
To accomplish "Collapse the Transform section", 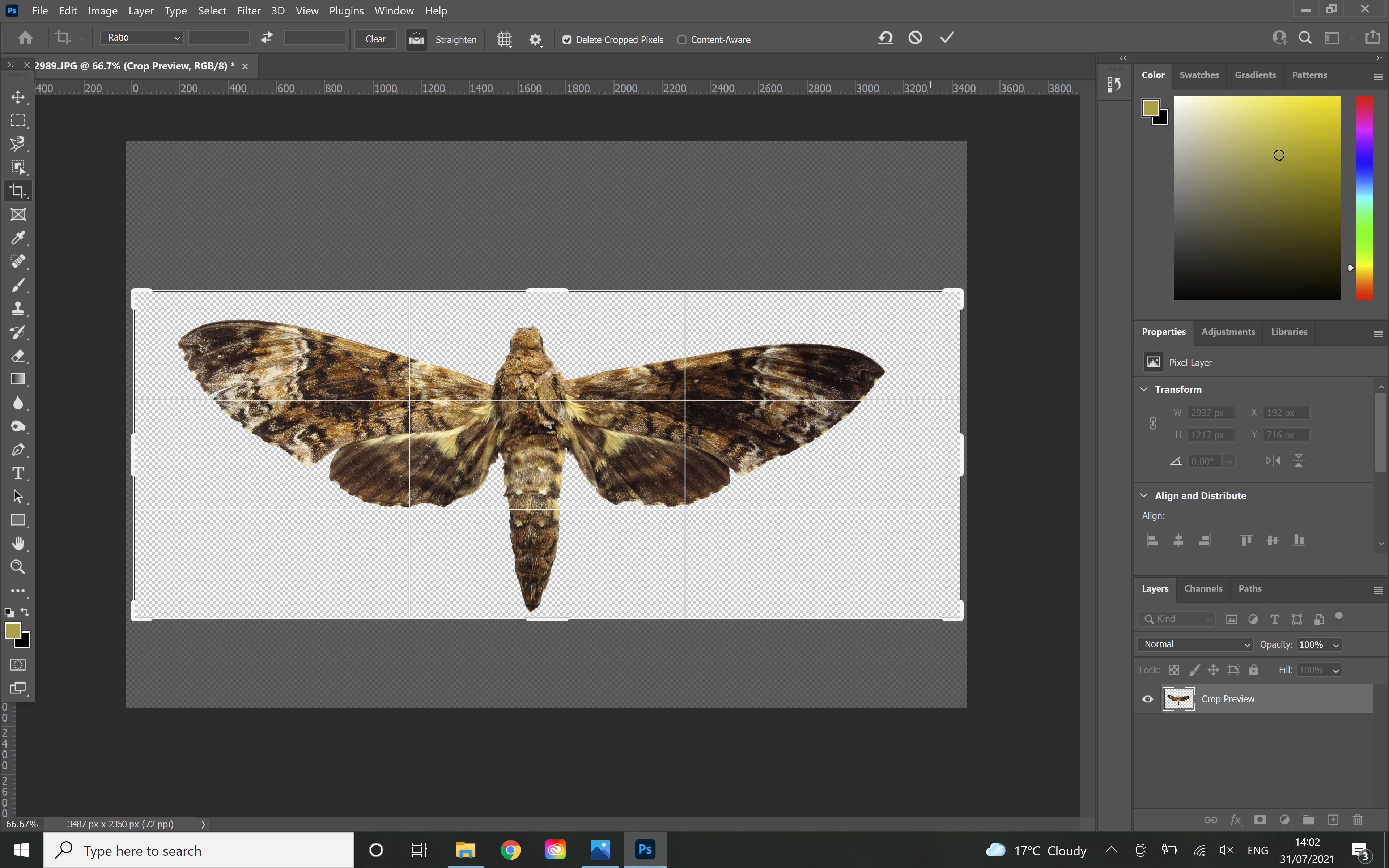I will (1144, 389).
